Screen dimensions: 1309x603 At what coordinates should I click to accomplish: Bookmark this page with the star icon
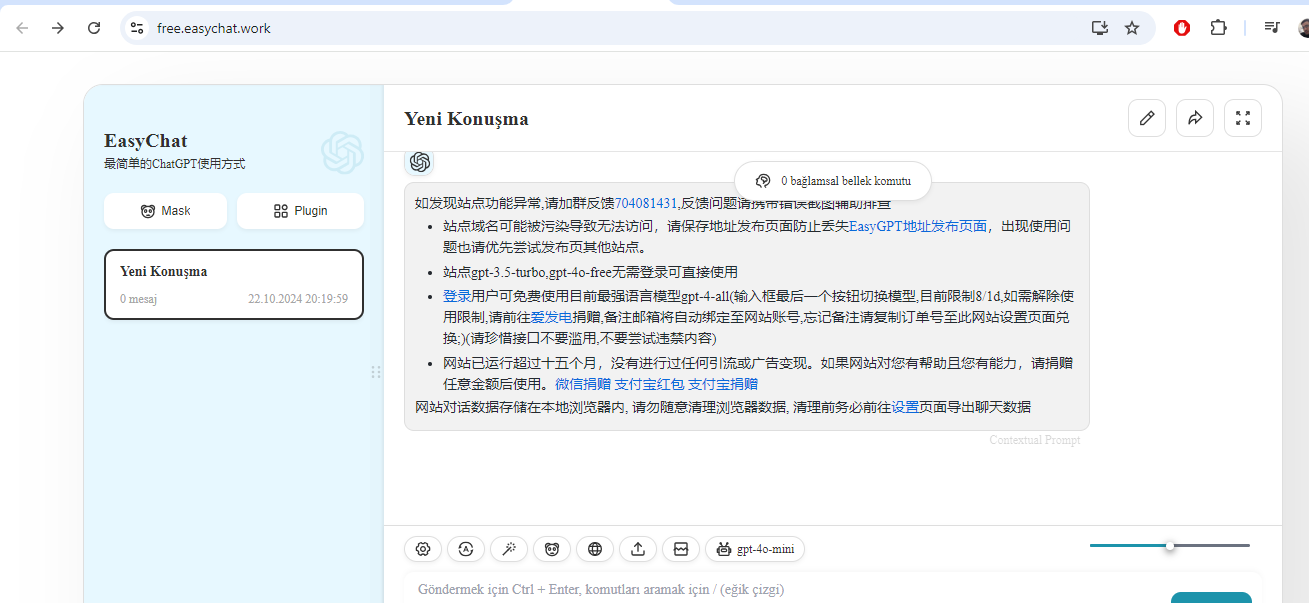point(1132,28)
